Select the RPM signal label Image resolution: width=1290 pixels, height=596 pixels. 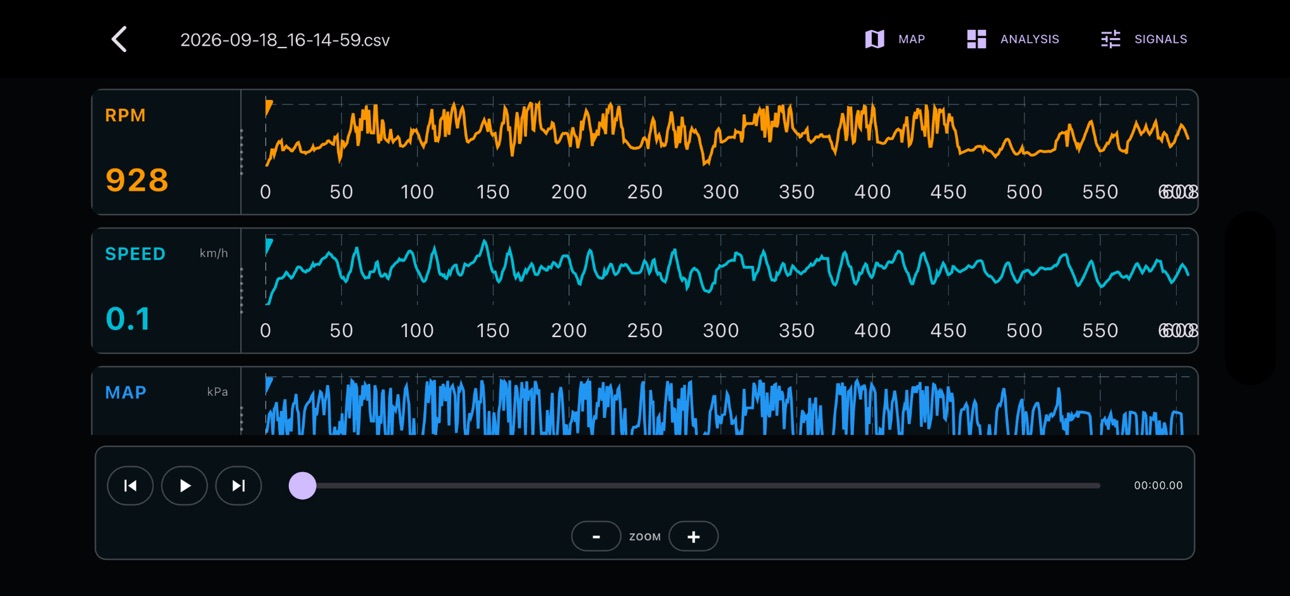click(x=125, y=116)
